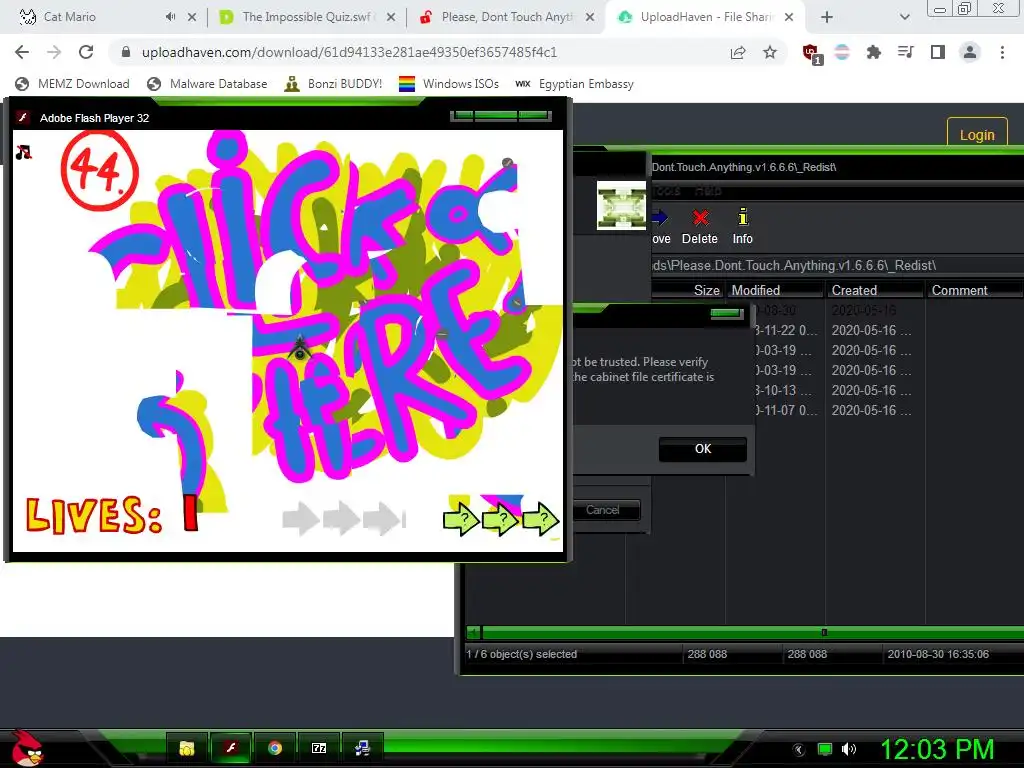Screen dimensions: 1024x768
Task: Use the third green skip arrow
Action: pyautogui.click(x=541, y=519)
